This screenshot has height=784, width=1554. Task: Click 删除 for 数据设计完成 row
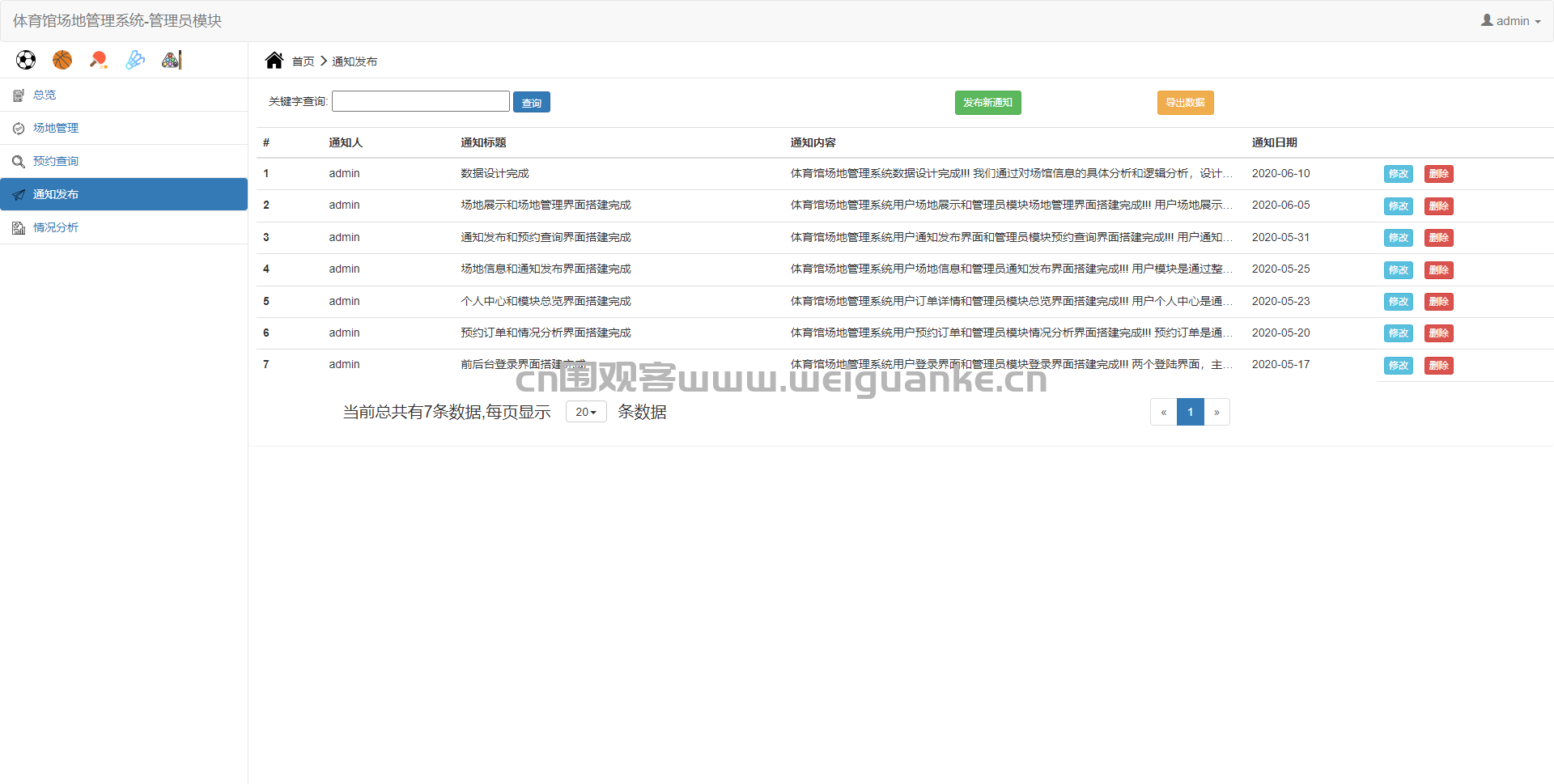[x=1438, y=174]
